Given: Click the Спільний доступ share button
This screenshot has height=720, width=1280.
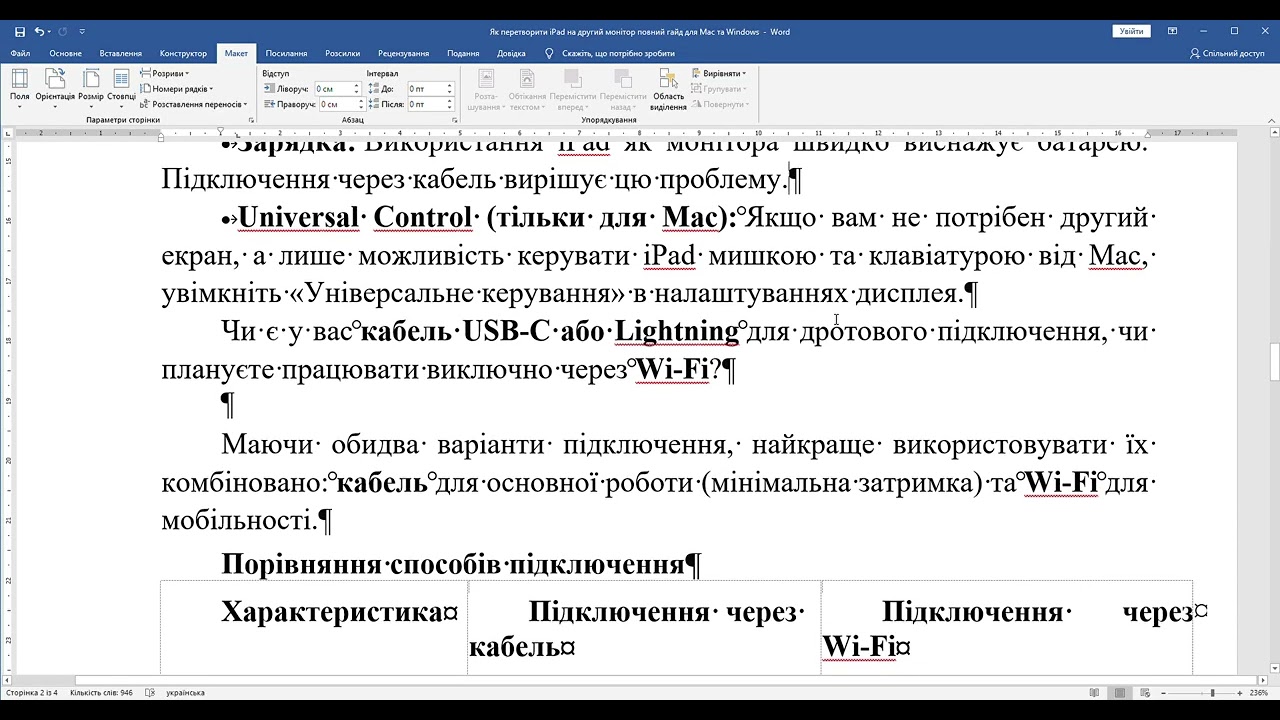Looking at the screenshot, I should click(1227, 53).
